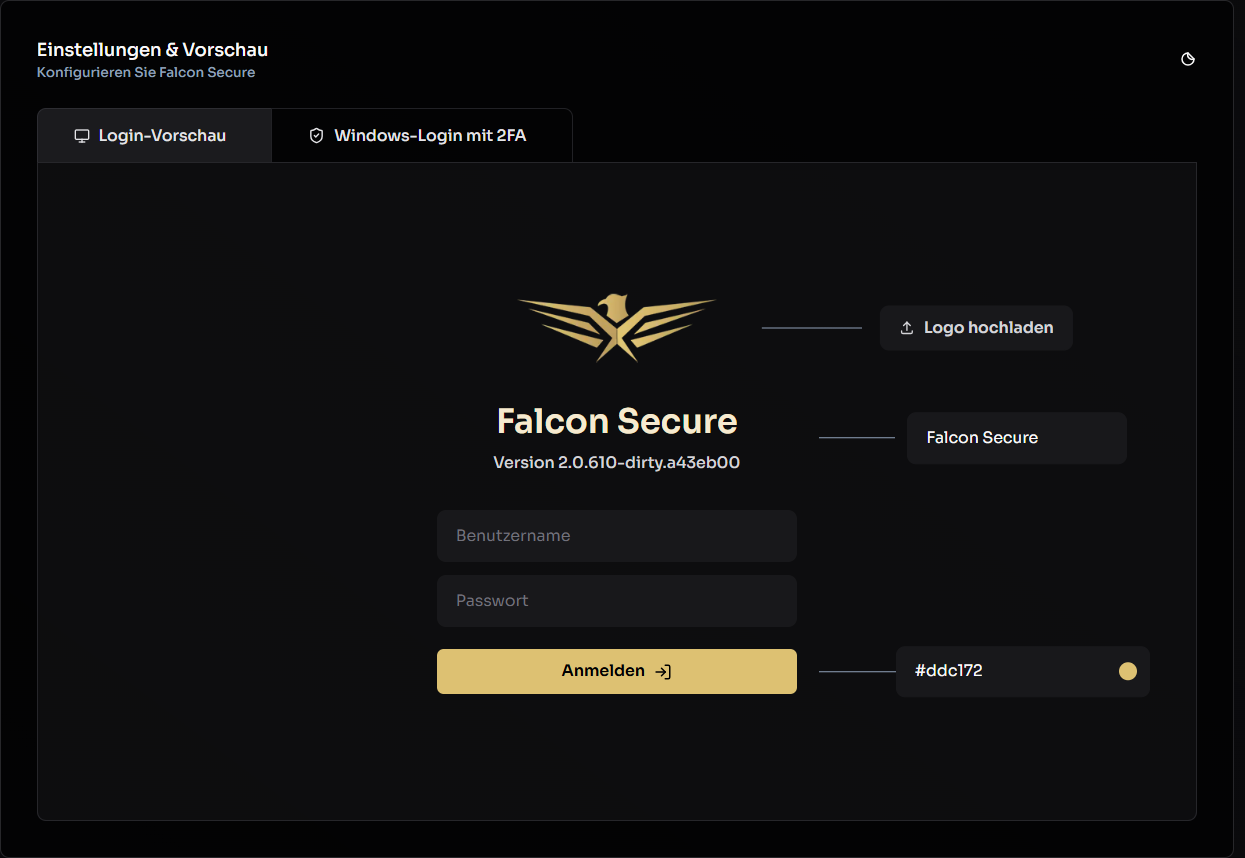Viewport: 1245px width, 858px height.
Task: Toggle the dark/light theme icon
Action: point(1188,59)
